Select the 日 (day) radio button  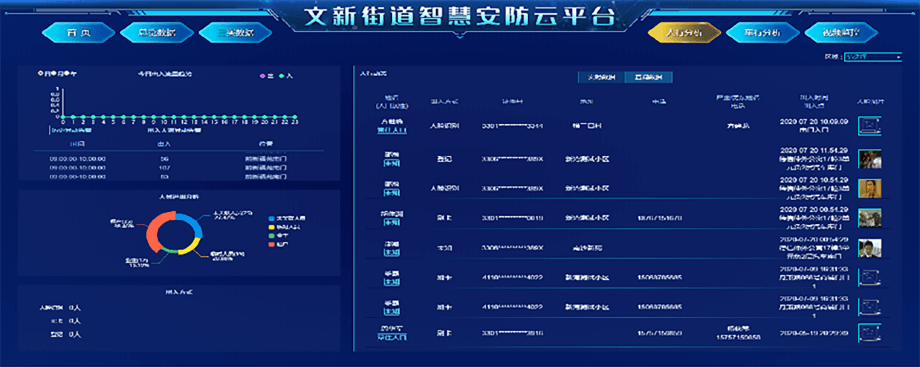point(40,74)
